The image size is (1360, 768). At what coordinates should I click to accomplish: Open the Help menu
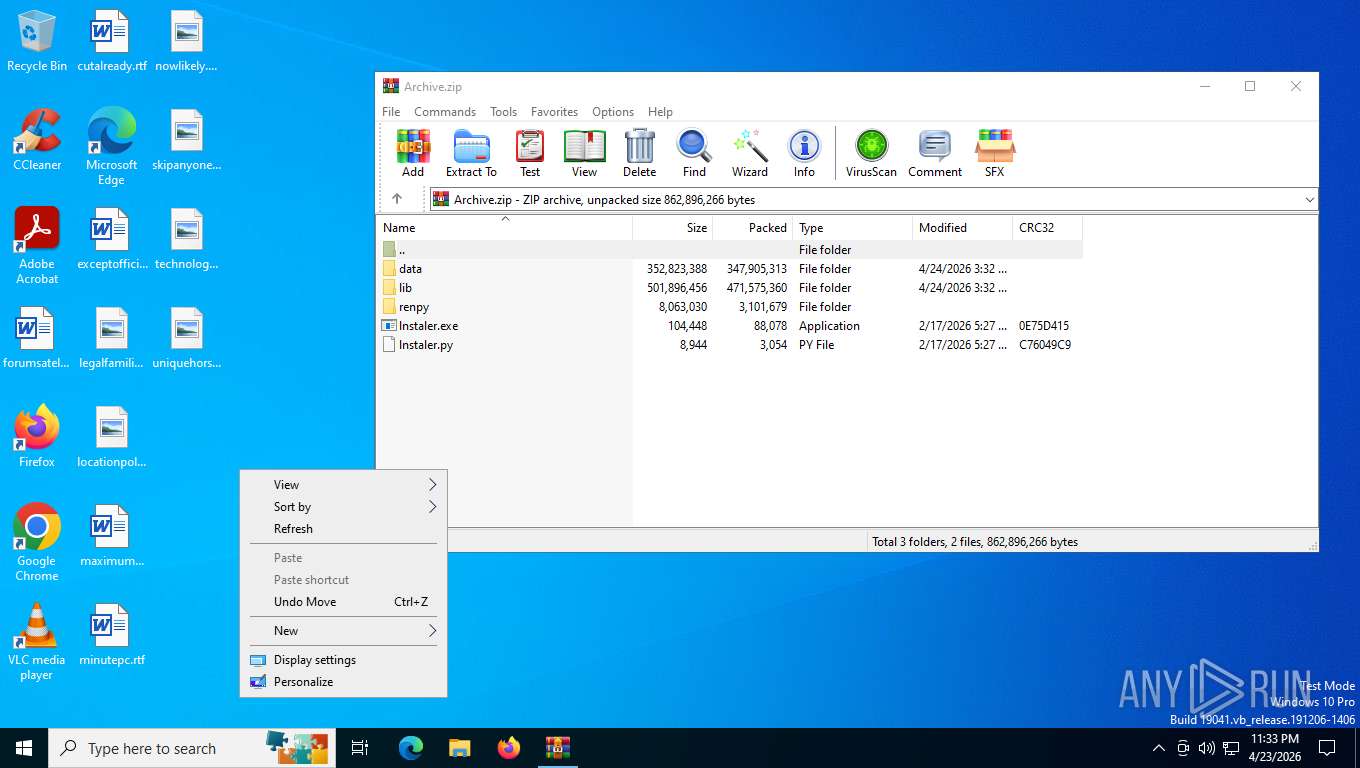coord(660,112)
